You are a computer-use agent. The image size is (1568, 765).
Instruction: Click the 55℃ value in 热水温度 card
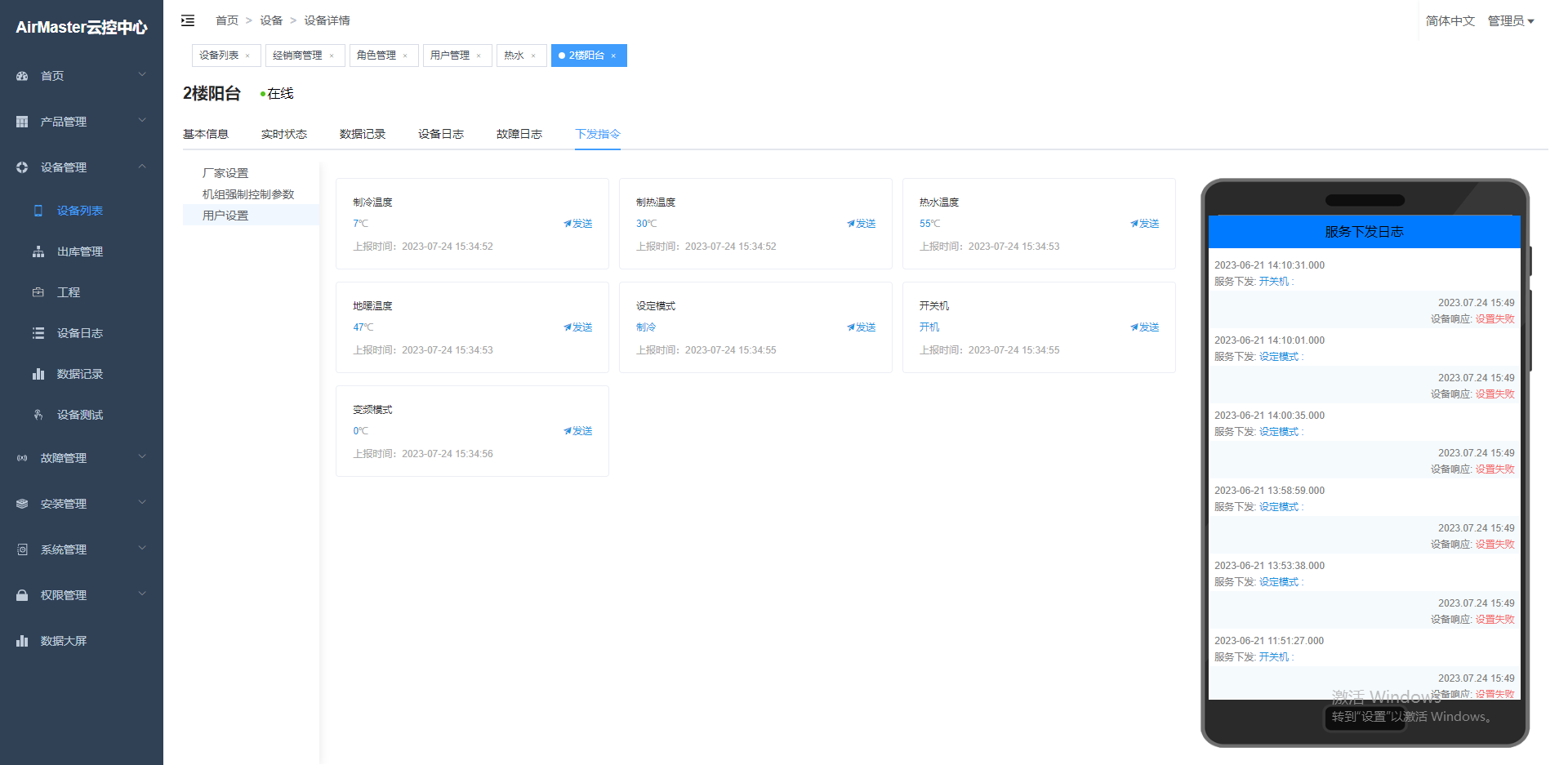coord(930,224)
